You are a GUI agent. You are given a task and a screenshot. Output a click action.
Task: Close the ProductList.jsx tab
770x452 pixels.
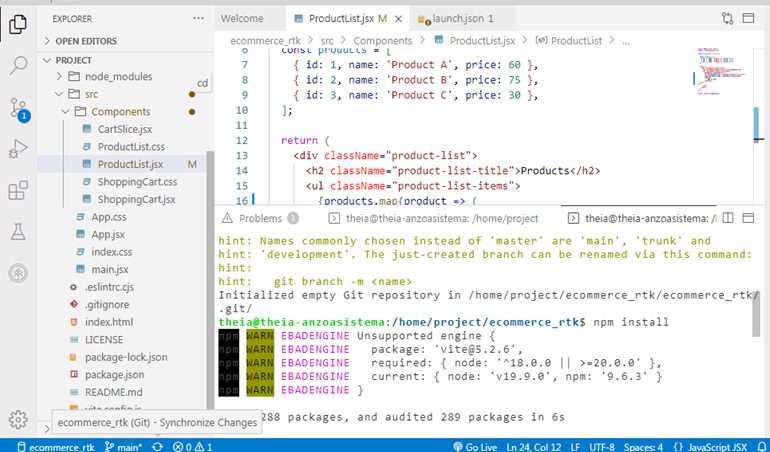coord(399,19)
